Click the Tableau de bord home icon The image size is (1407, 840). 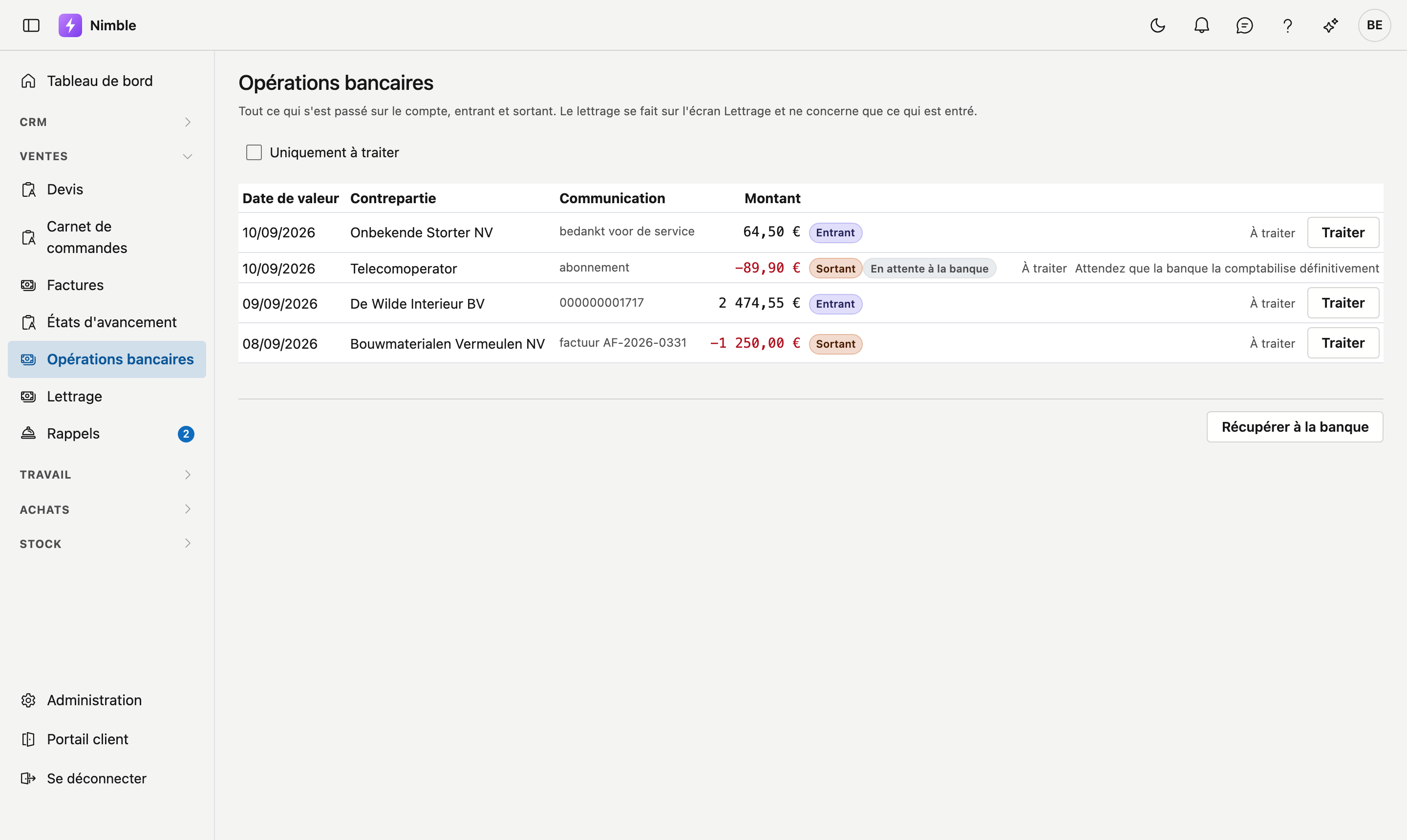click(28, 81)
